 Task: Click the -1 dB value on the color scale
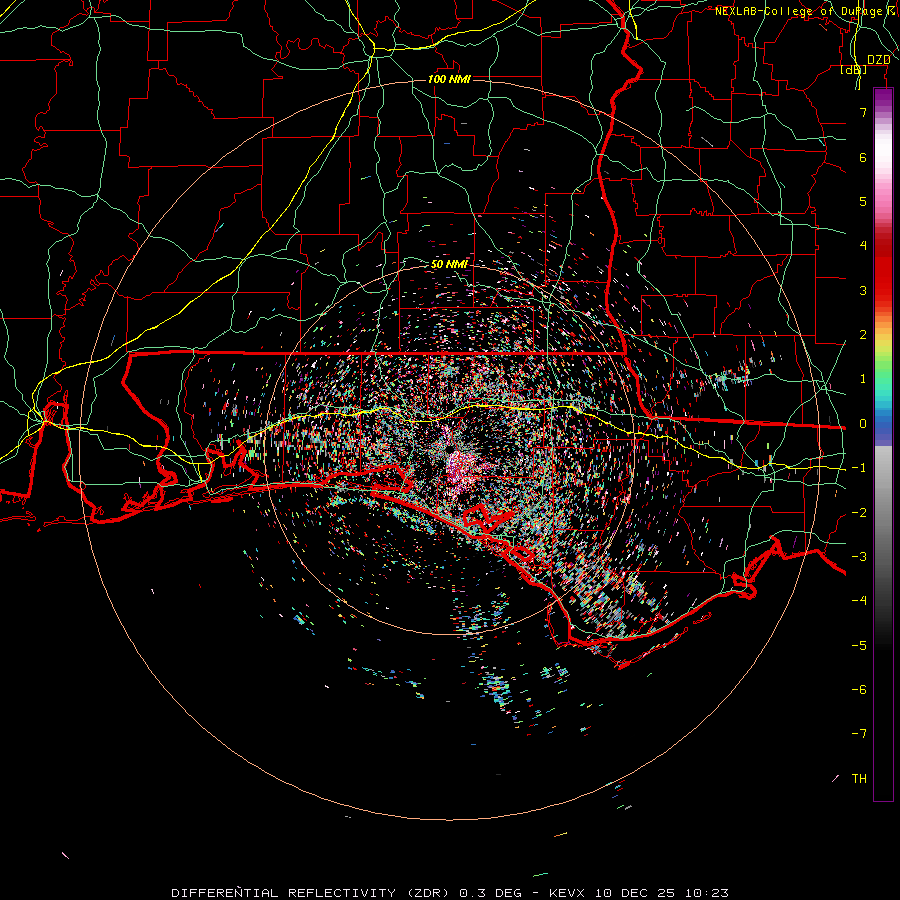click(x=859, y=468)
